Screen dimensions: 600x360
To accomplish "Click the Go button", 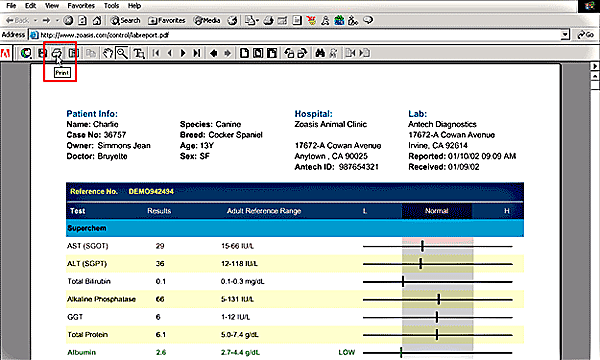I will point(585,35).
